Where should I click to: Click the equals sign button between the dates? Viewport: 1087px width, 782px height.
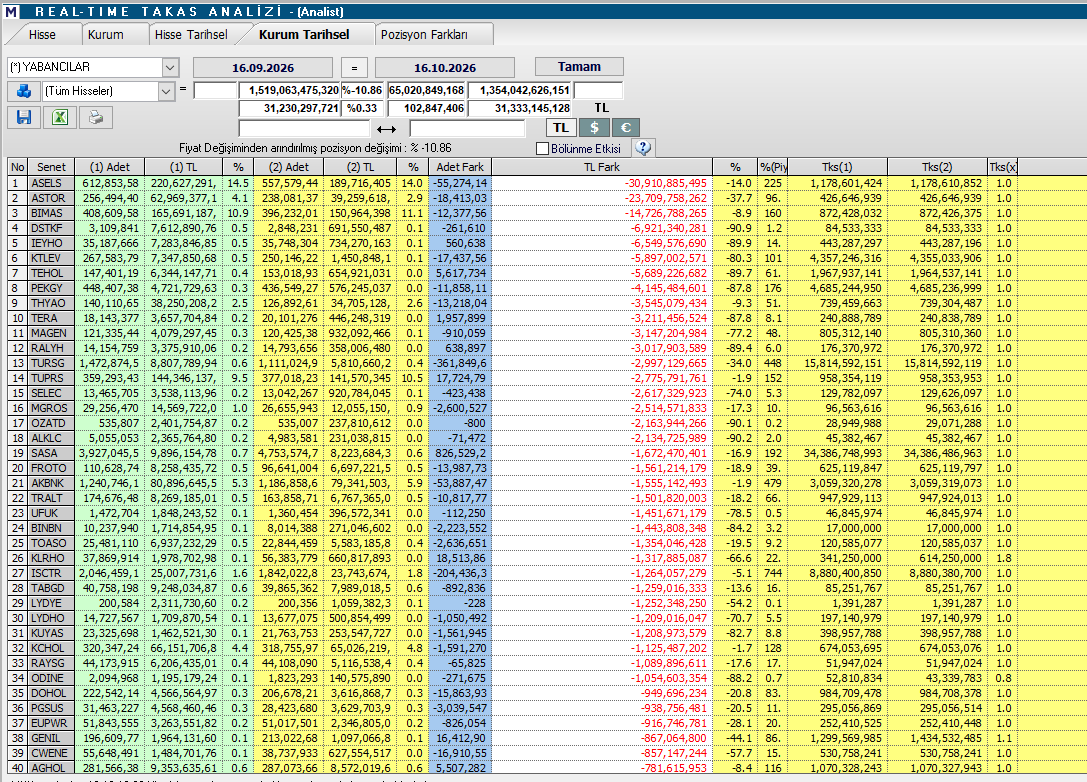coord(354,67)
